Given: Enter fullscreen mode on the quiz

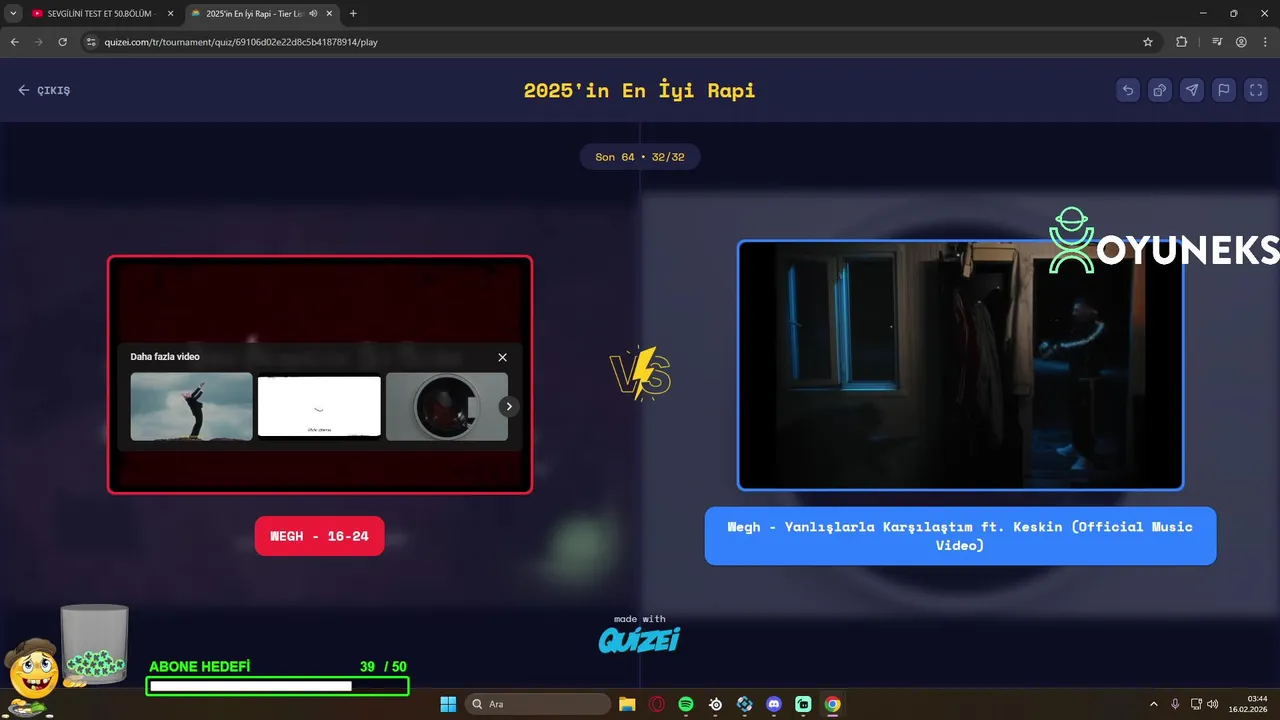Looking at the screenshot, I should point(1256,90).
